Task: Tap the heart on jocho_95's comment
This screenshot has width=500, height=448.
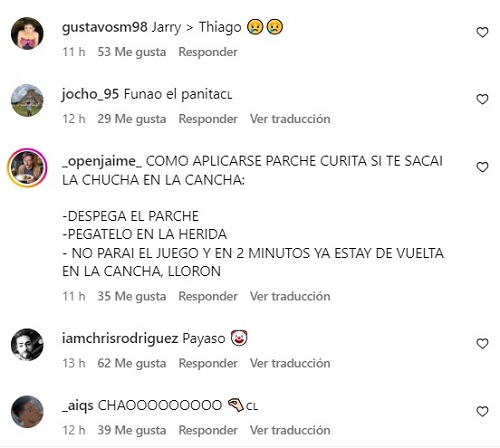Action: pos(482,99)
